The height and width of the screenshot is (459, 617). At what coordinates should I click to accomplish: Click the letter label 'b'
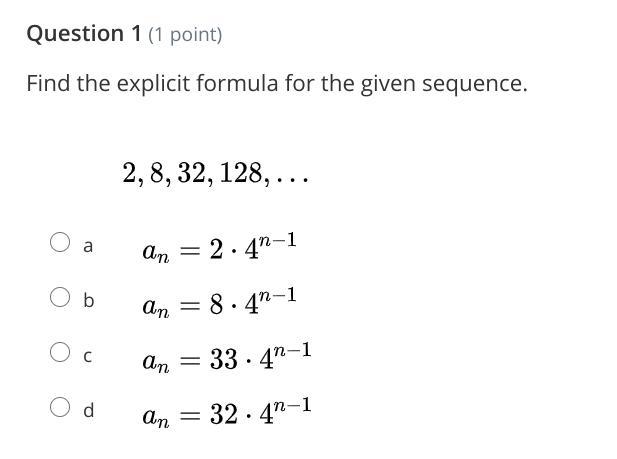(89, 300)
